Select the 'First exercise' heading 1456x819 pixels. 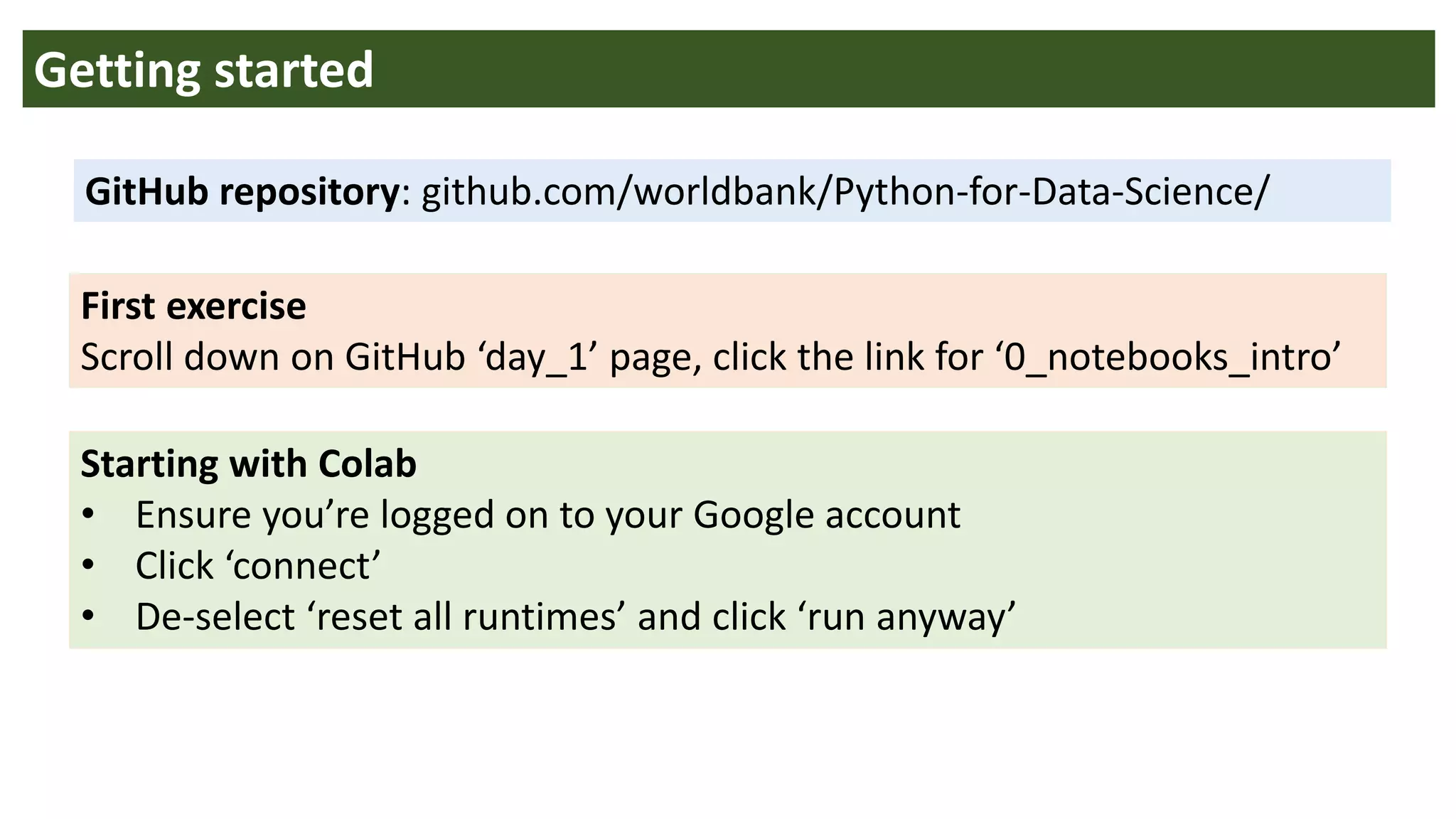pyautogui.click(x=193, y=306)
